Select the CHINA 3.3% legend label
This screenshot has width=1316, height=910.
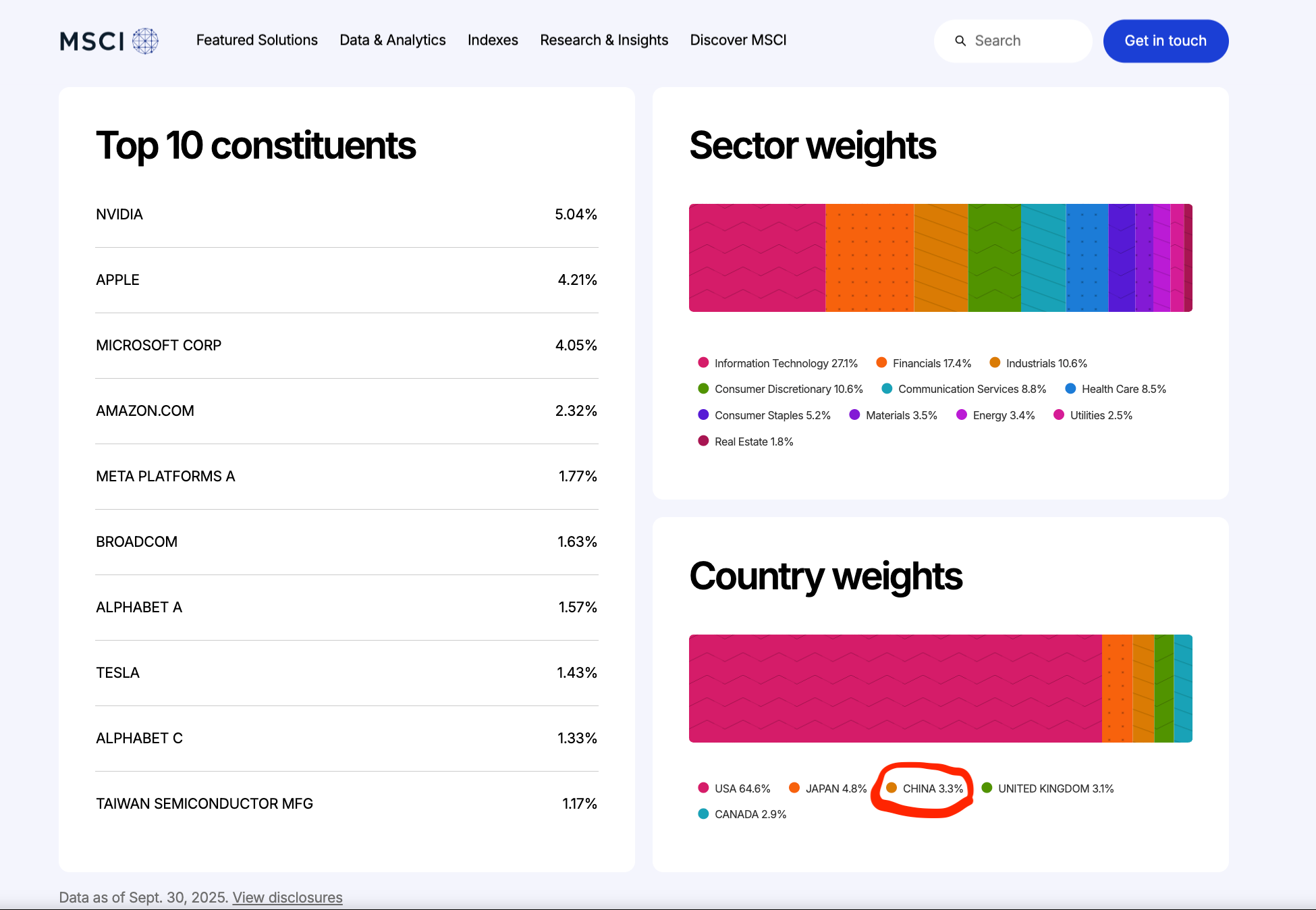(x=933, y=788)
